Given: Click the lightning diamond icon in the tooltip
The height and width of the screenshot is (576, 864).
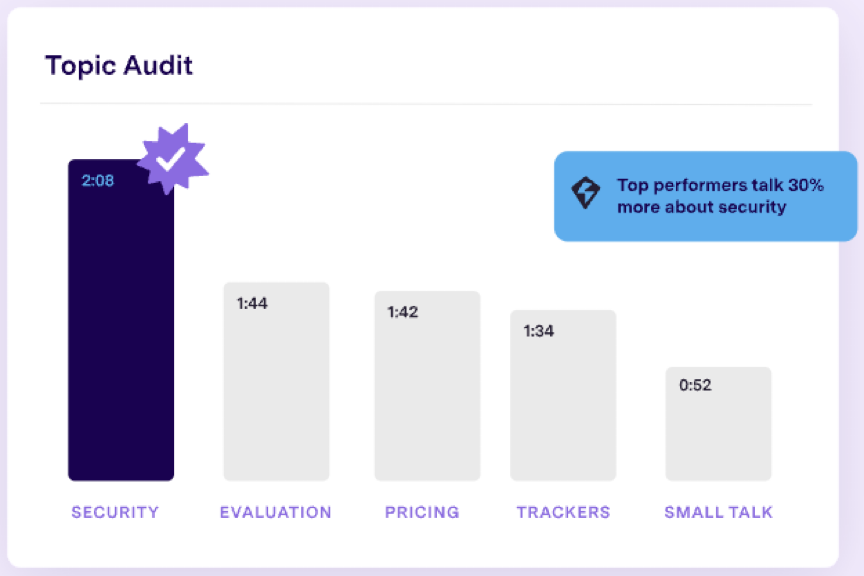Looking at the screenshot, I should [x=586, y=192].
